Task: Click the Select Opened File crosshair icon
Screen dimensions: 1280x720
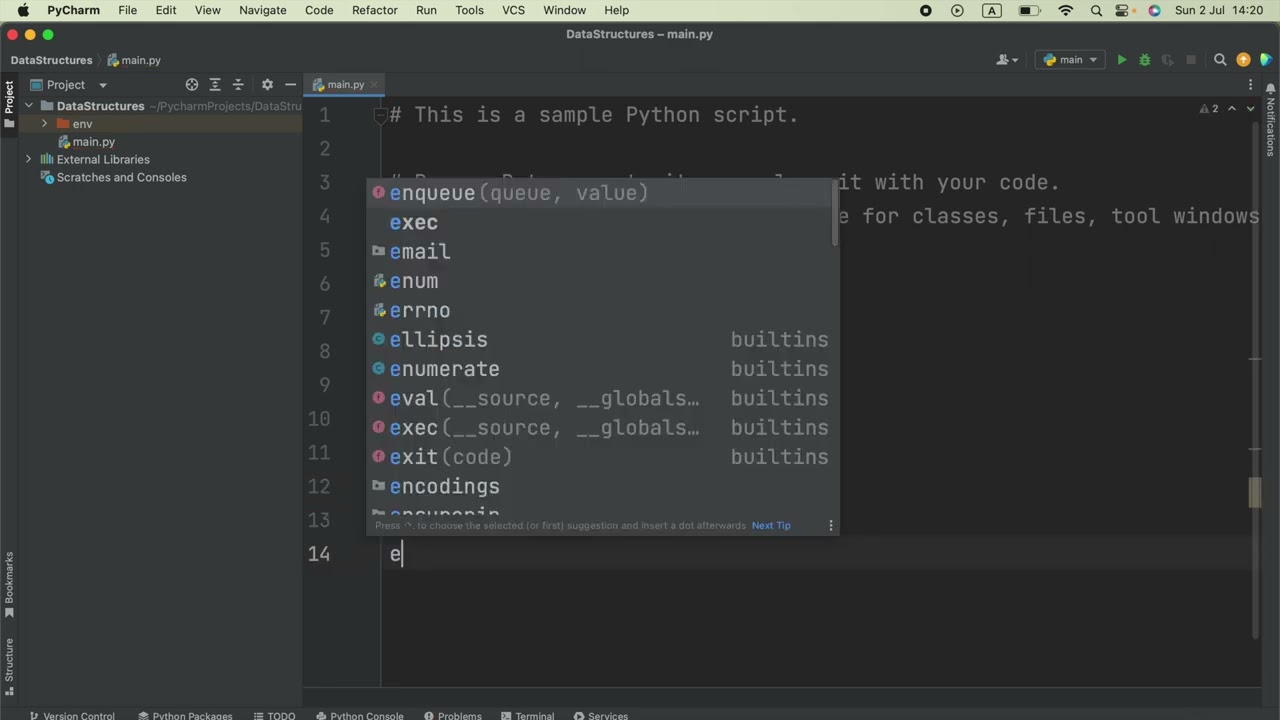Action: 192,85
